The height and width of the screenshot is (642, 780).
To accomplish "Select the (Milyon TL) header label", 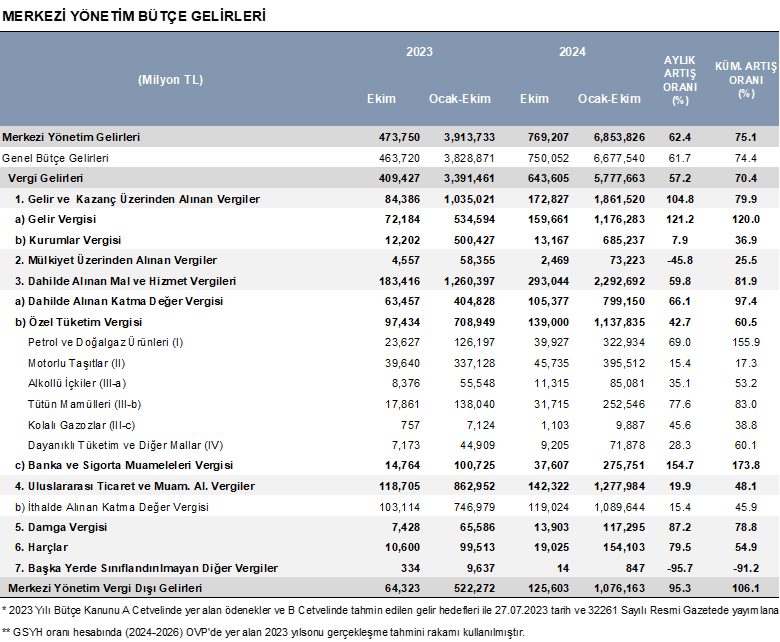I will (170, 80).
